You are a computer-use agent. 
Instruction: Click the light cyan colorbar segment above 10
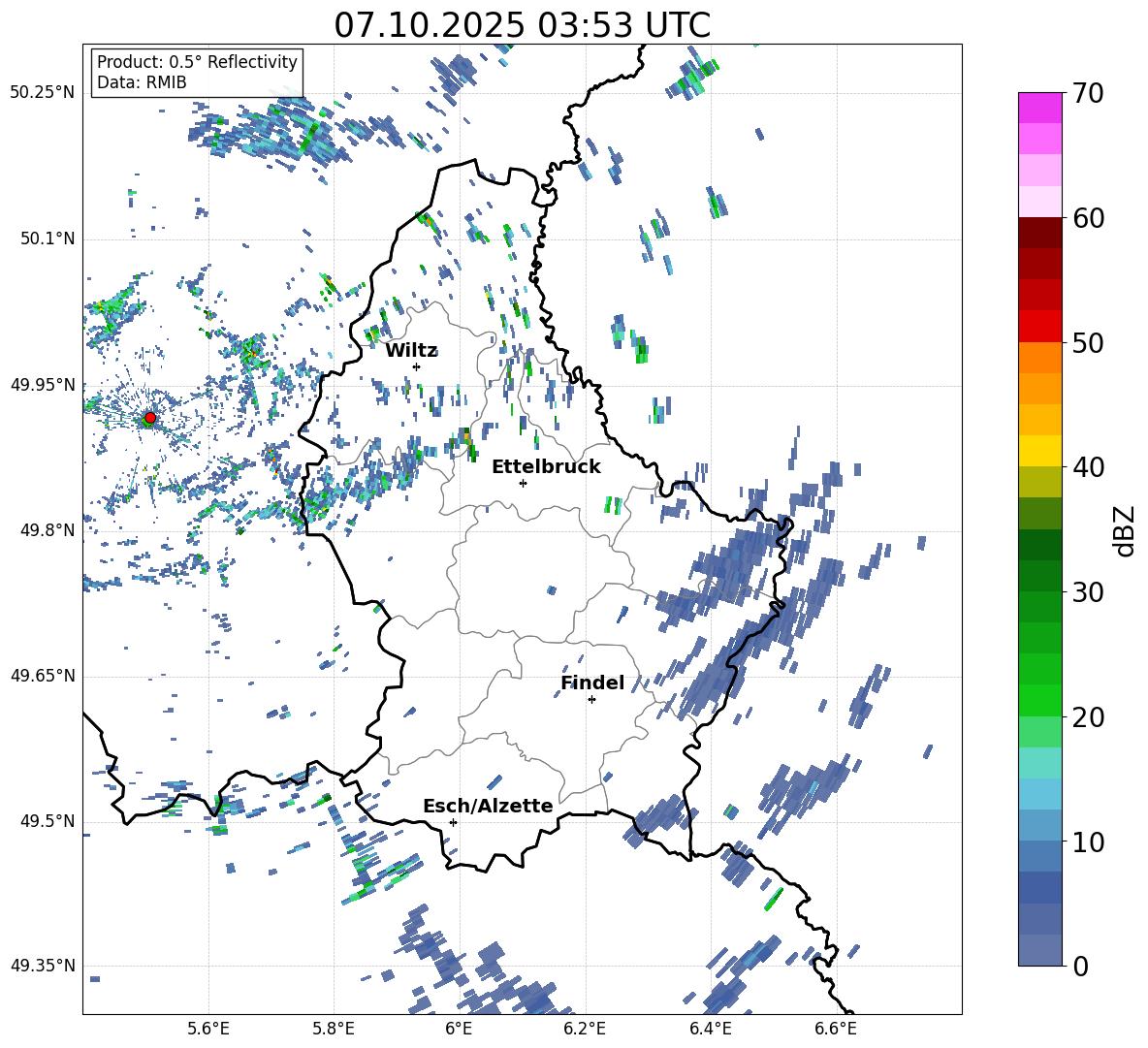[x=1039, y=794]
